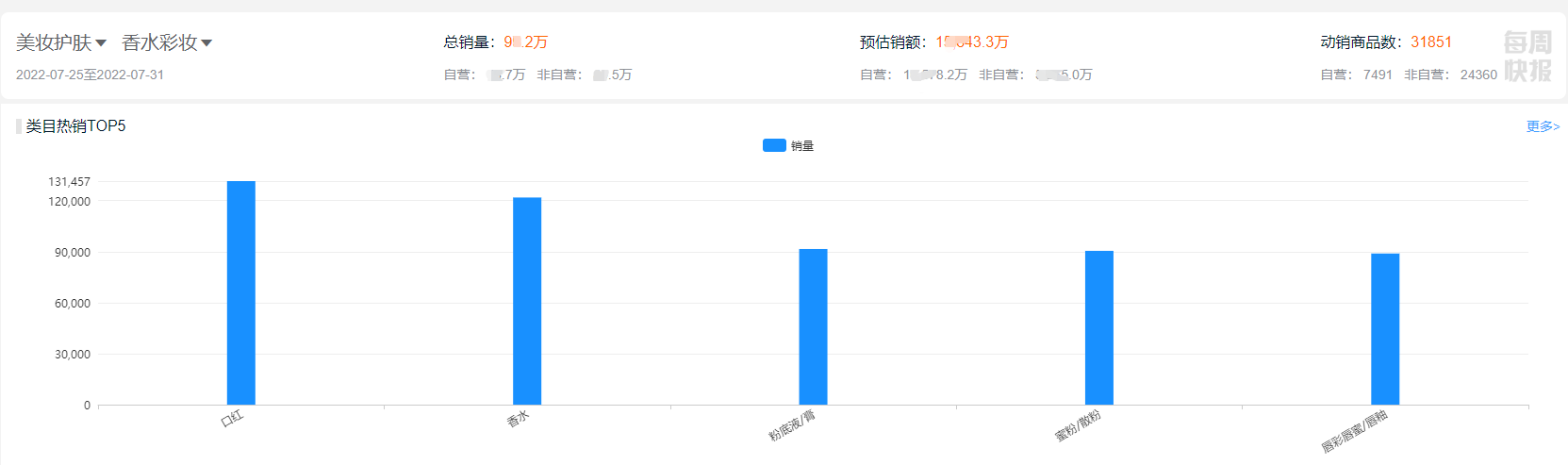Open the 美妆护肤 category dropdown

click(61, 42)
